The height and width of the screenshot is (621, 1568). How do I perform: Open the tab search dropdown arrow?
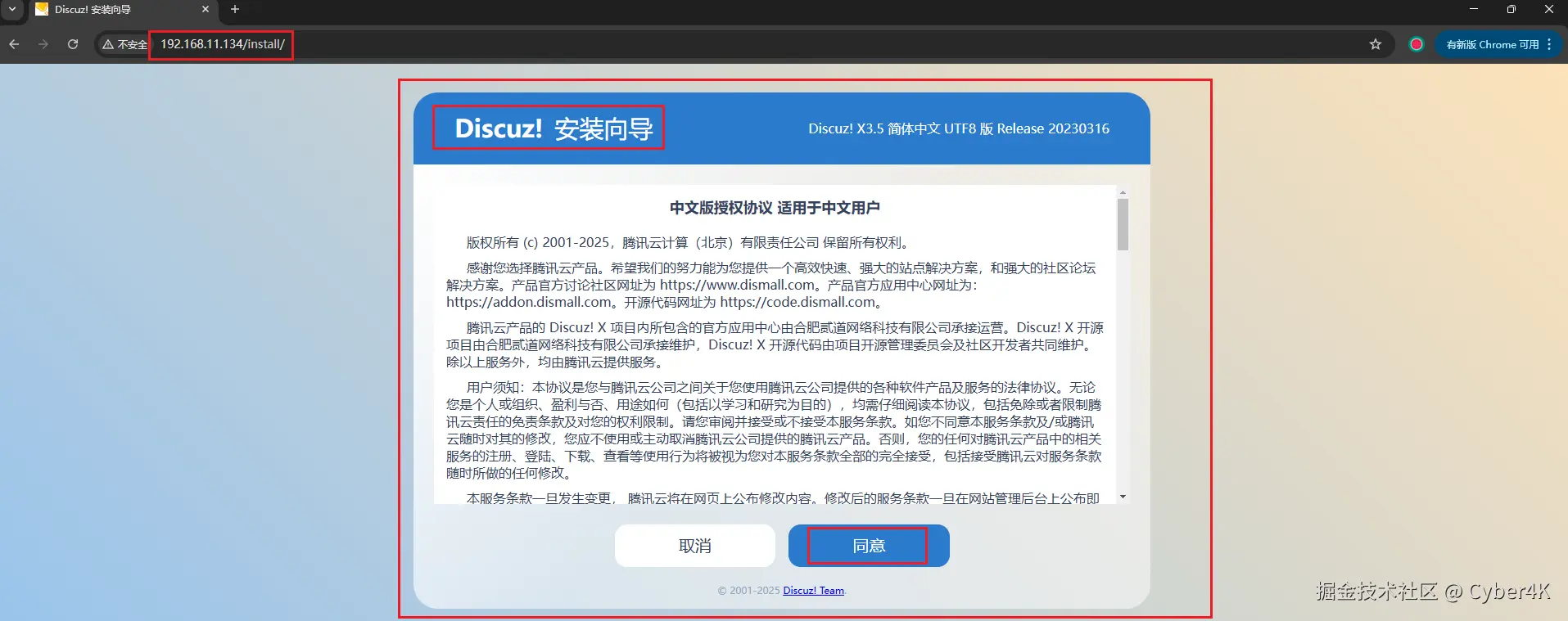[12, 9]
